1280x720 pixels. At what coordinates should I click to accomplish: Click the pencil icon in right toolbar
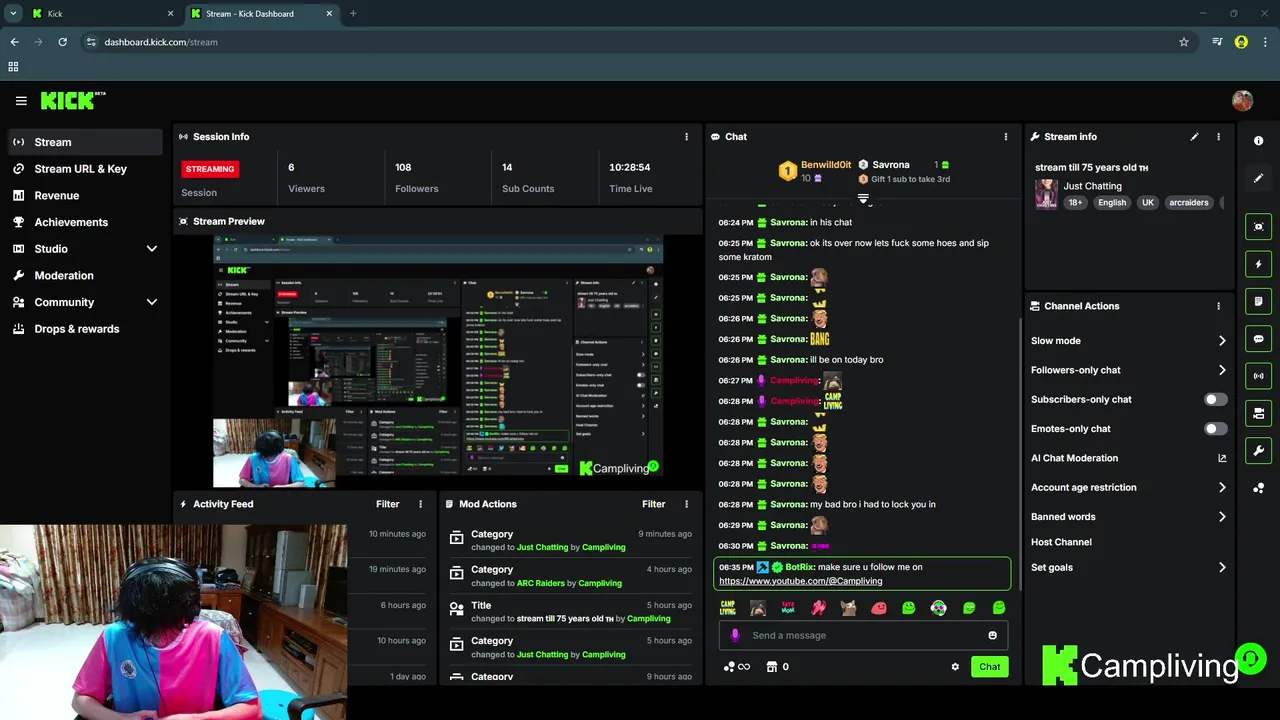pyautogui.click(x=1258, y=178)
